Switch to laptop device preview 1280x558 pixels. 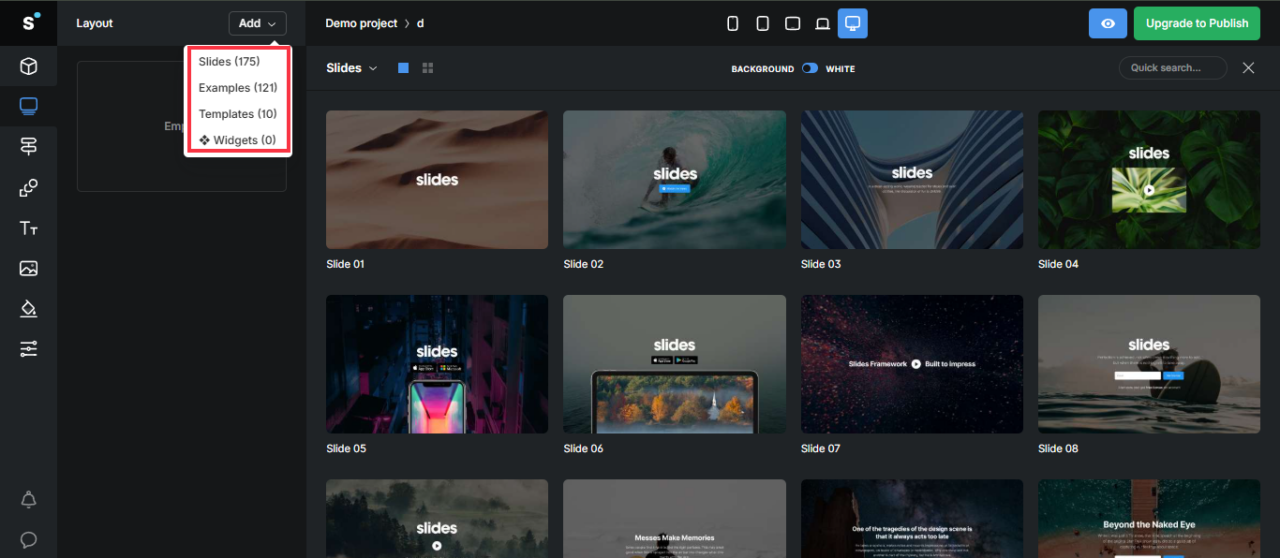pyautogui.click(x=822, y=23)
